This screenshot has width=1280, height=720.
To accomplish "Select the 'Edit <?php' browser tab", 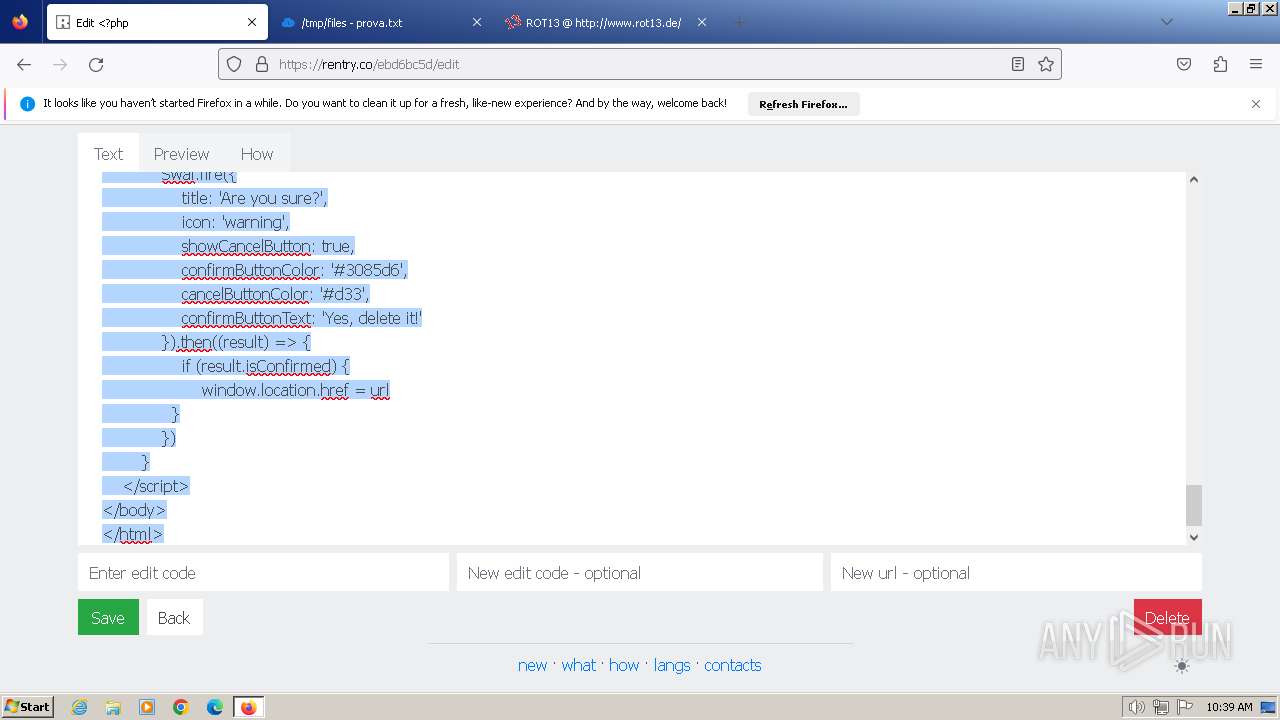I will pyautogui.click(x=155, y=22).
